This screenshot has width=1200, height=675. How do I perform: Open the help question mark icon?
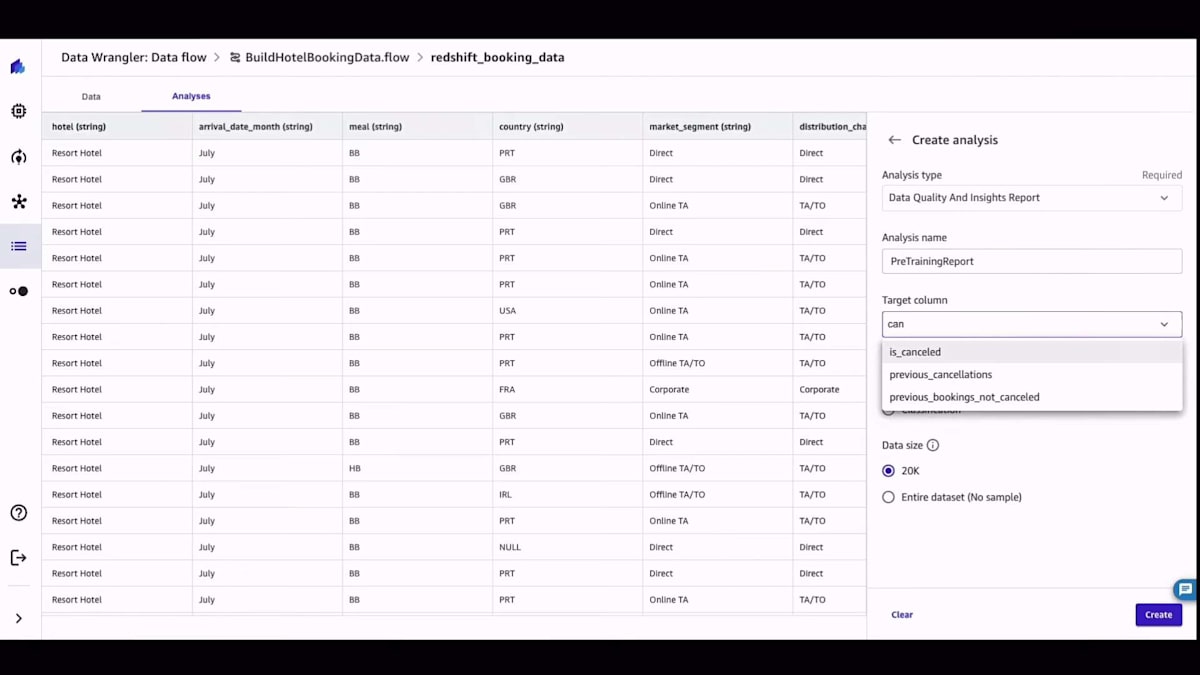tap(18, 513)
